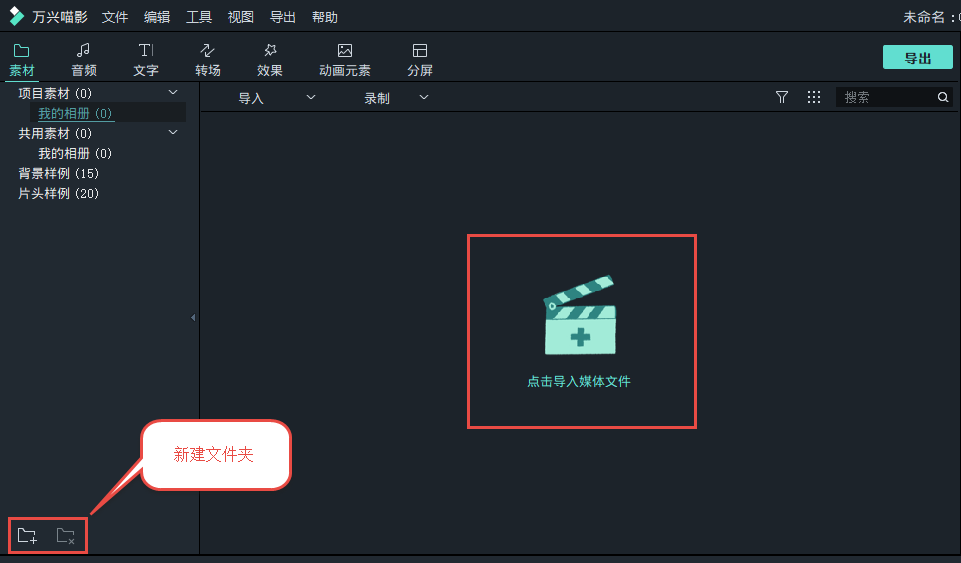
Task: Select 我的相册 (0) under 共用素材
Action: click(75, 153)
